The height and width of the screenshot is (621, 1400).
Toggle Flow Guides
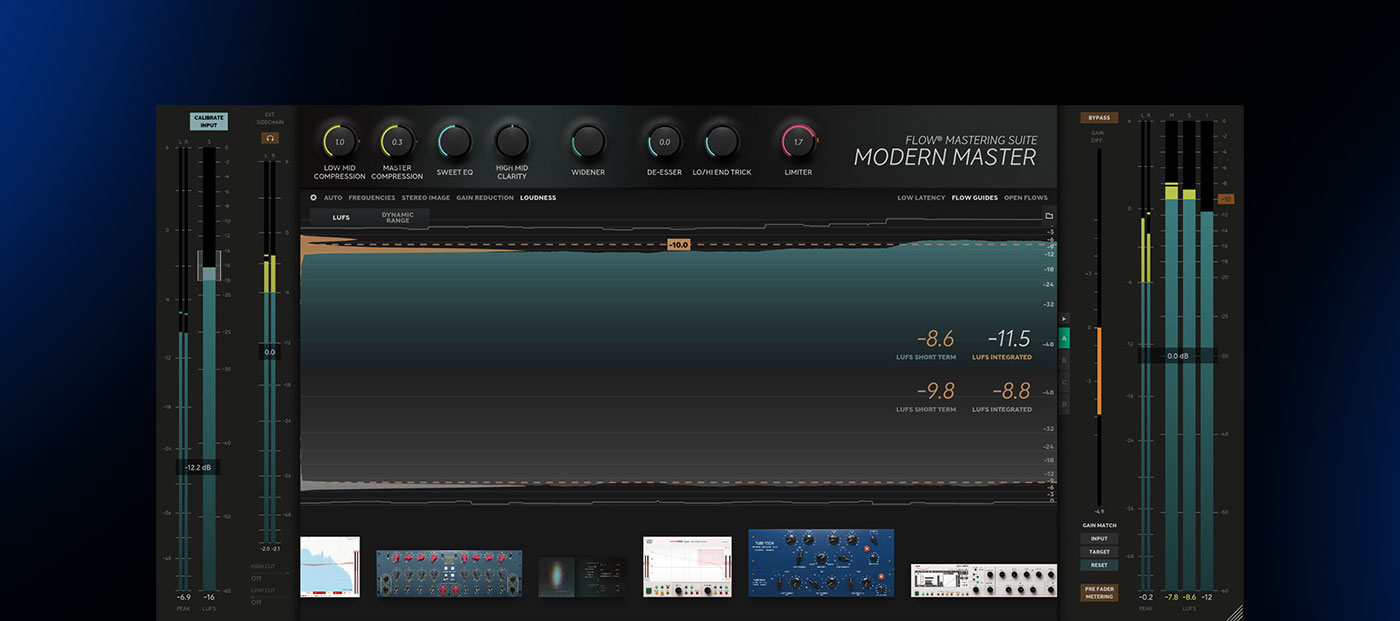click(x=975, y=198)
